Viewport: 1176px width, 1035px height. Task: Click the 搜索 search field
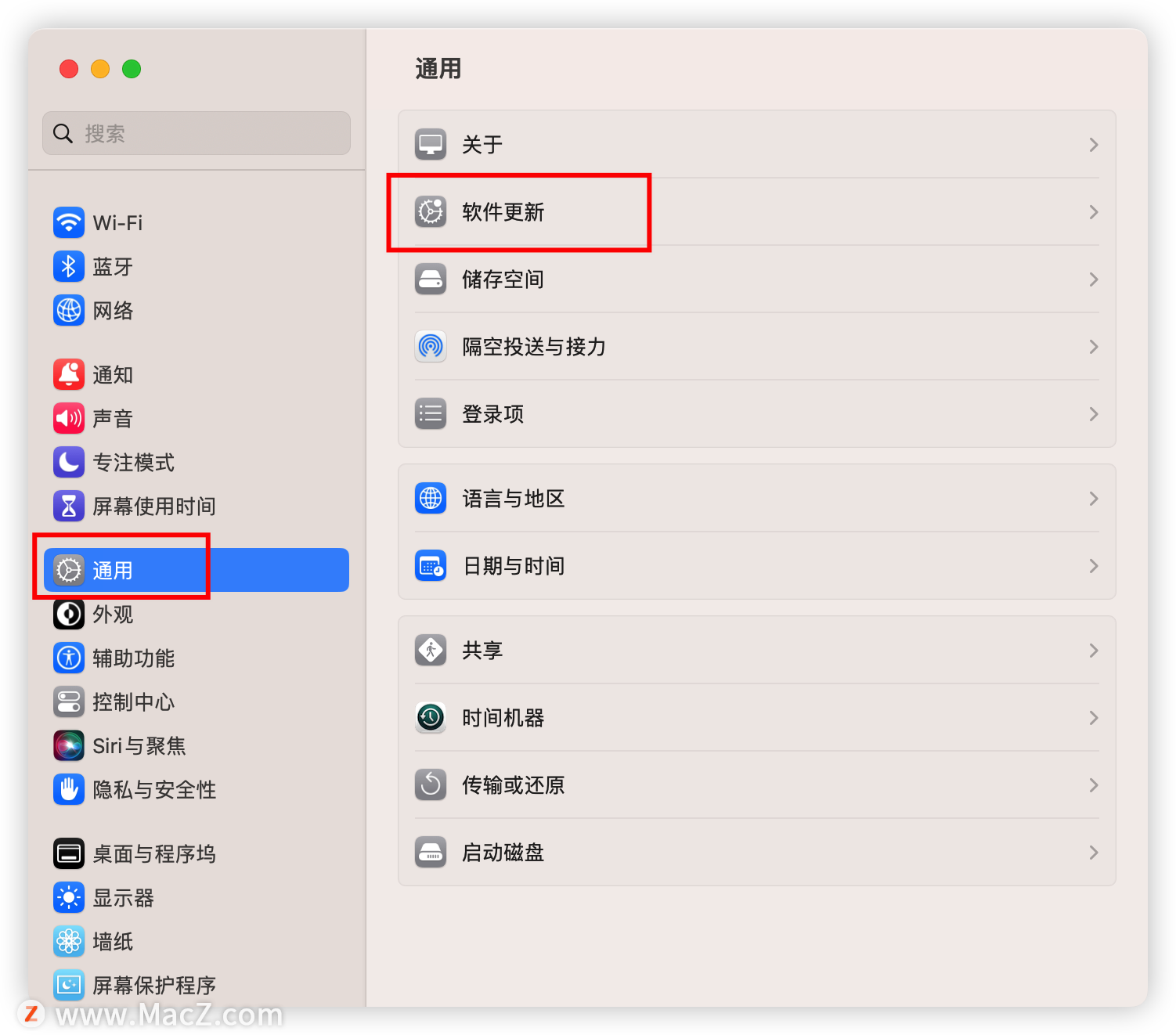[197, 133]
